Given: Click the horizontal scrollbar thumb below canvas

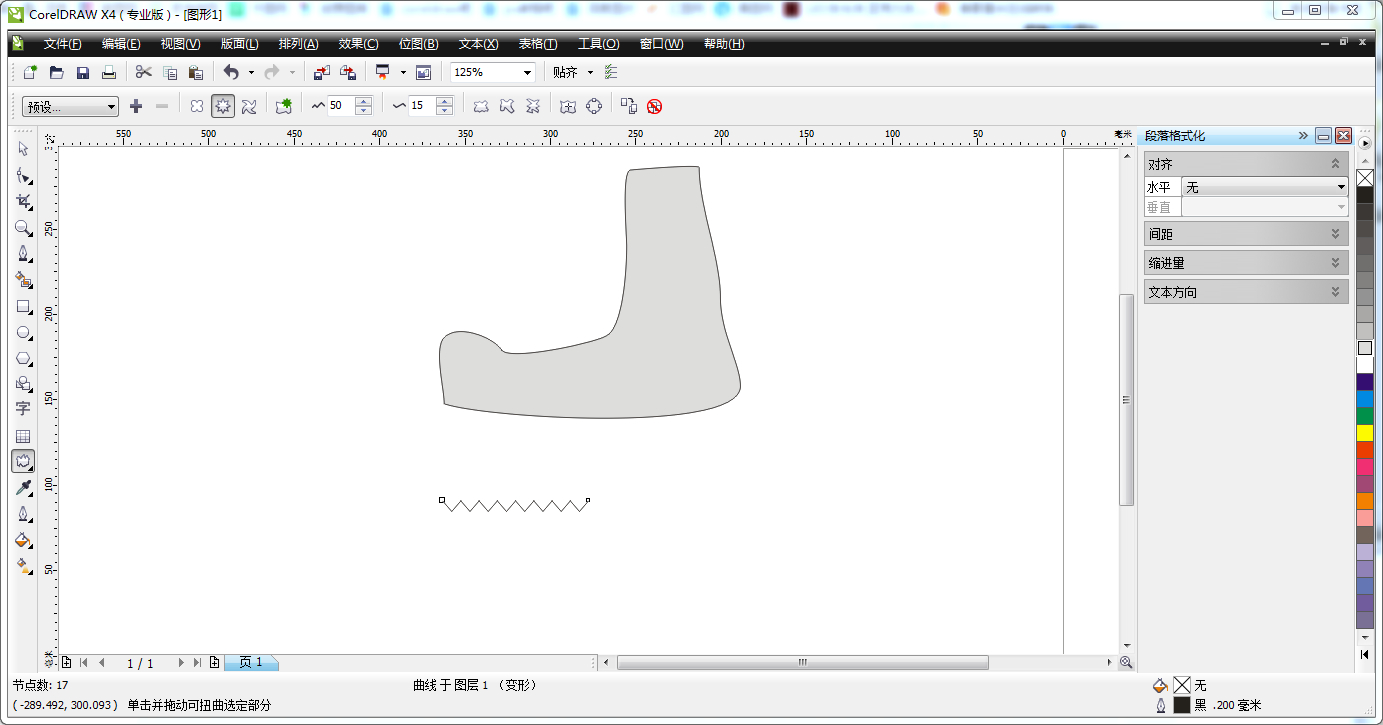Looking at the screenshot, I should point(802,662).
